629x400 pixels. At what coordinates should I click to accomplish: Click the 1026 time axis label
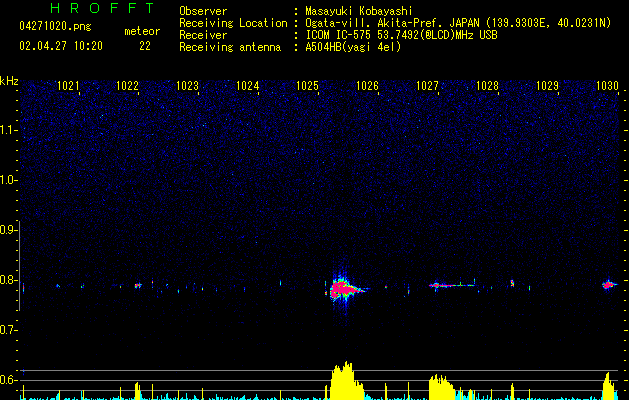[367, 86]
